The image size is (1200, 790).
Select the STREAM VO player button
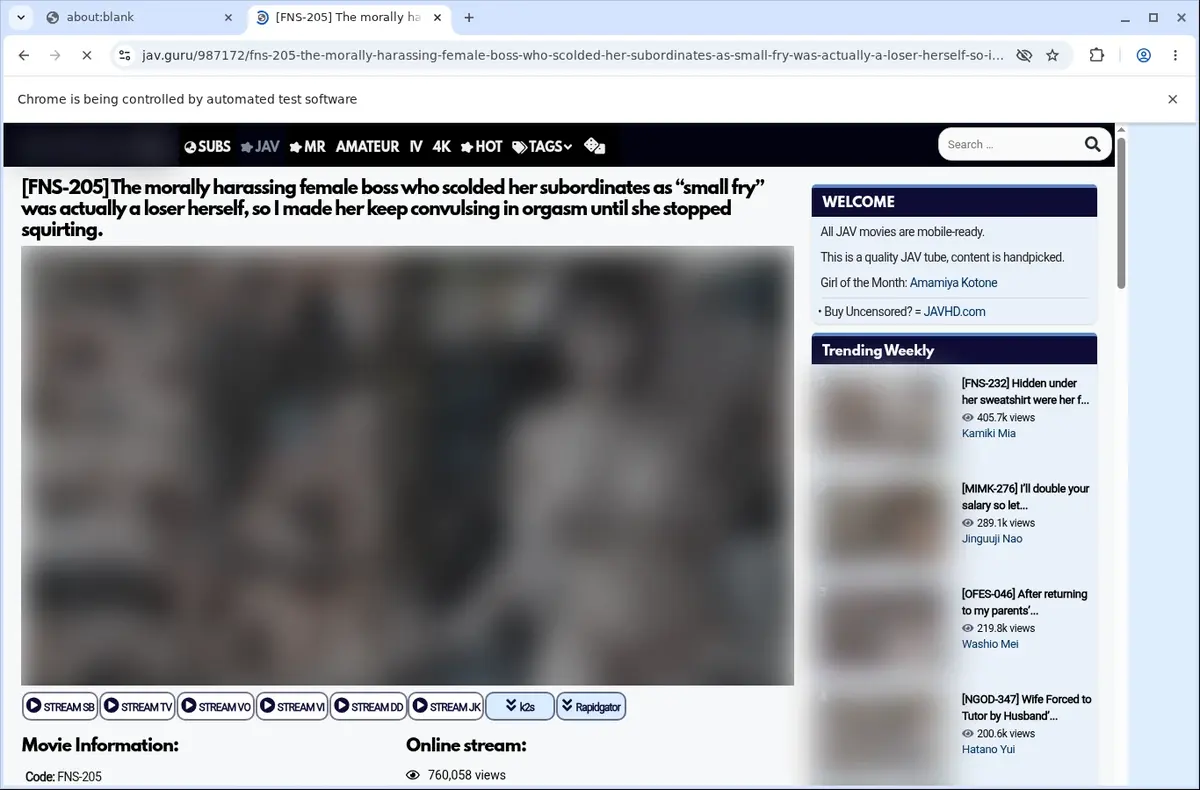[215, 706]
